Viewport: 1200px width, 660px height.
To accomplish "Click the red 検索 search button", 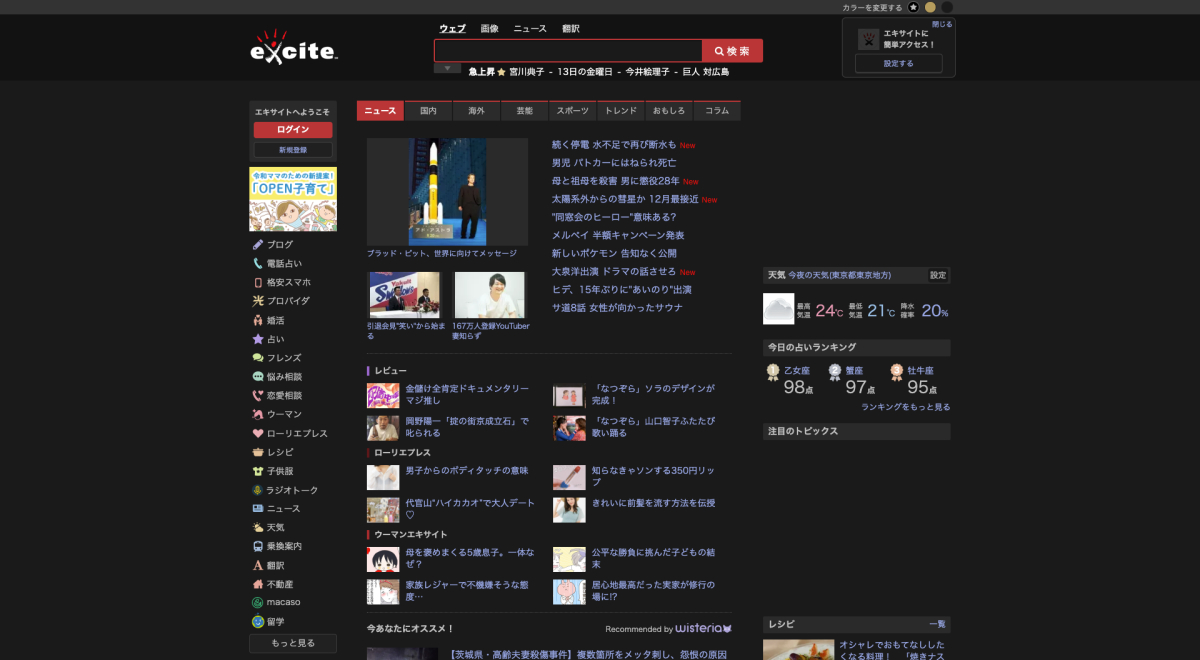I will [x=732, y=51].
